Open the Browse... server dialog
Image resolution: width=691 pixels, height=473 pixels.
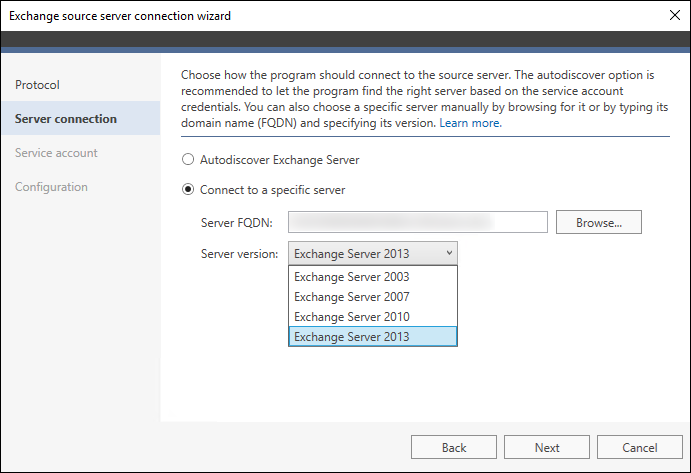(x=599, y=222)
